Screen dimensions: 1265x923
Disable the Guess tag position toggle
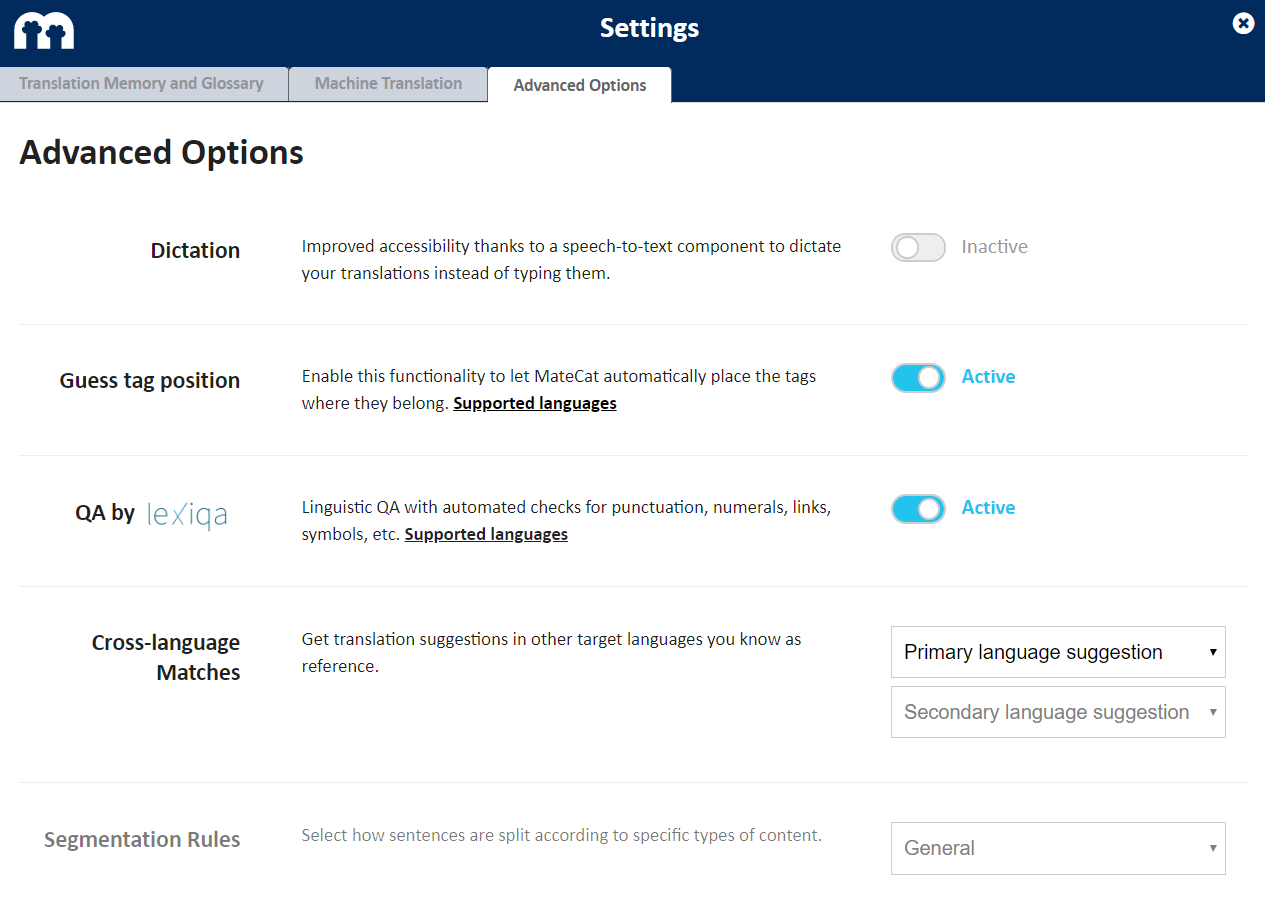918,378
